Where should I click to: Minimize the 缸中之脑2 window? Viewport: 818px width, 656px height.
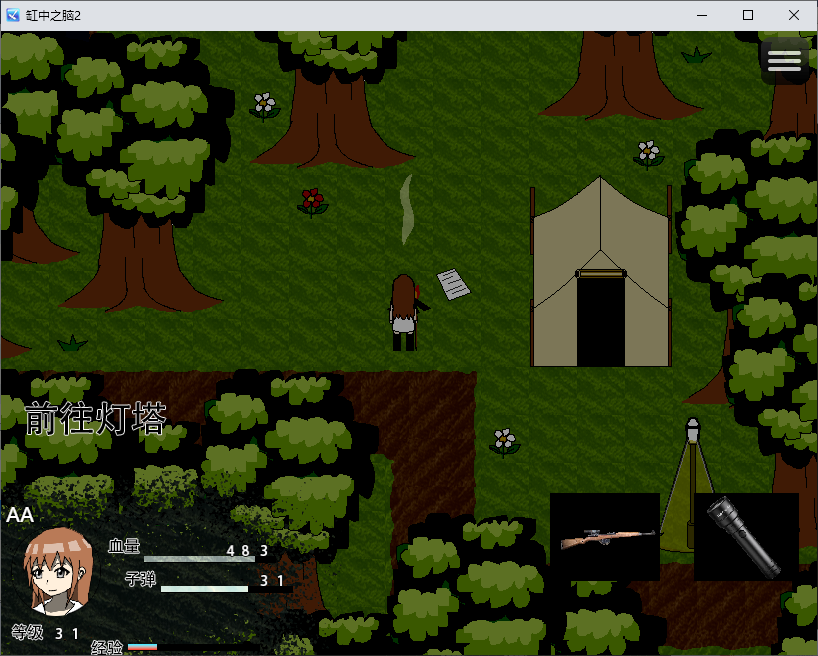click(702, 15)
